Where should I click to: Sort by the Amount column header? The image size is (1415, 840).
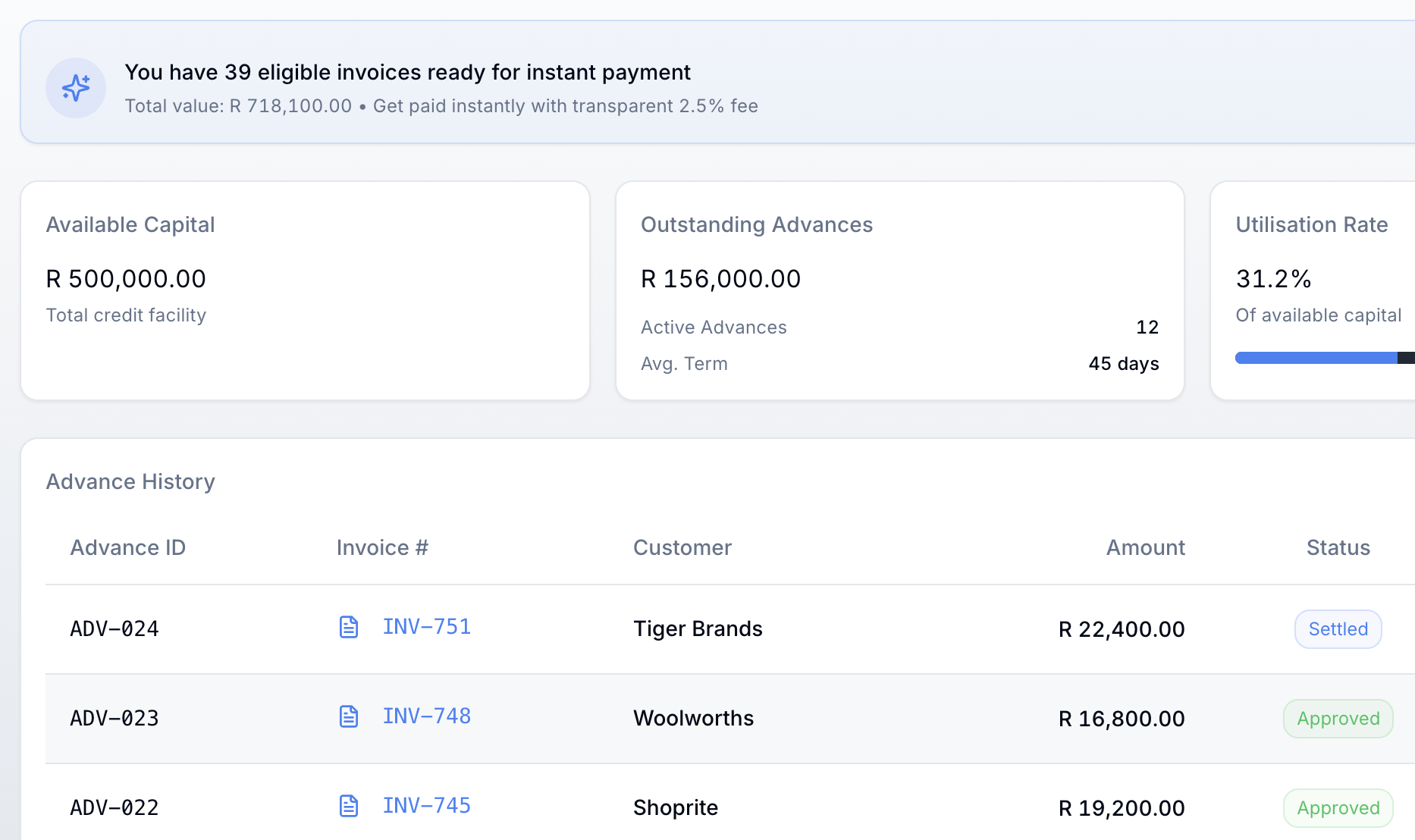(x=1145, y=547)
